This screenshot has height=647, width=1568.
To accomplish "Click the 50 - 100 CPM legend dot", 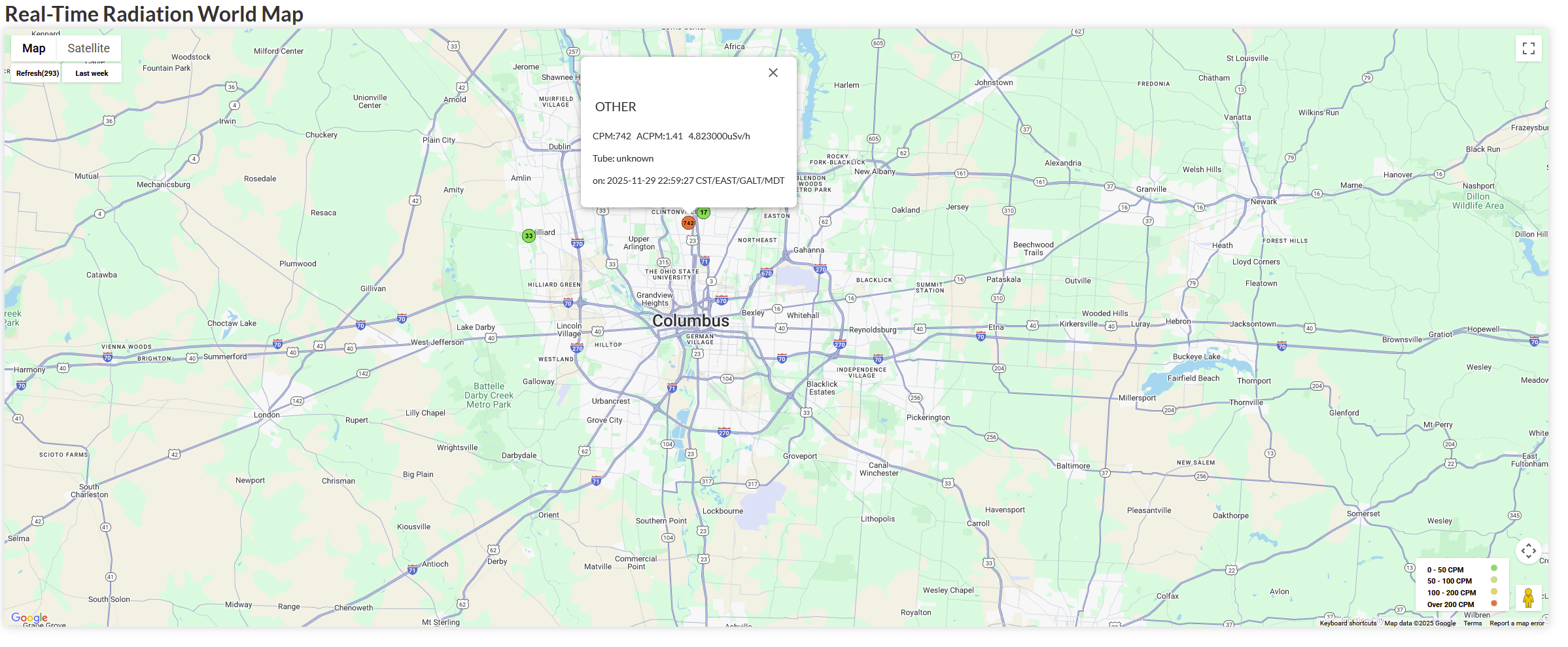I will [1494, 580].
